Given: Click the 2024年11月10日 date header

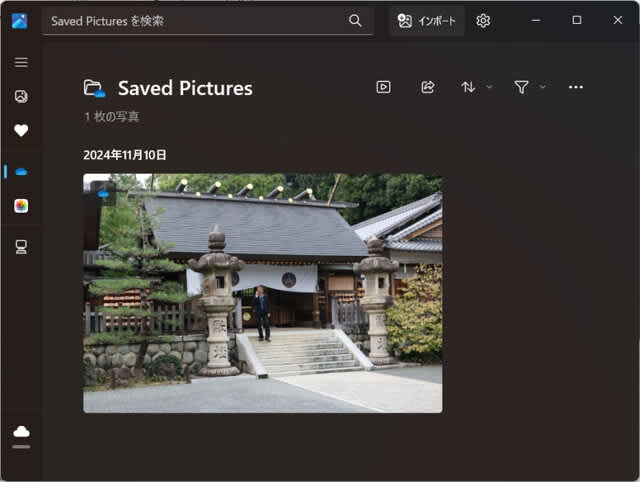Looking at the screenshot, I should click(125, 155).
